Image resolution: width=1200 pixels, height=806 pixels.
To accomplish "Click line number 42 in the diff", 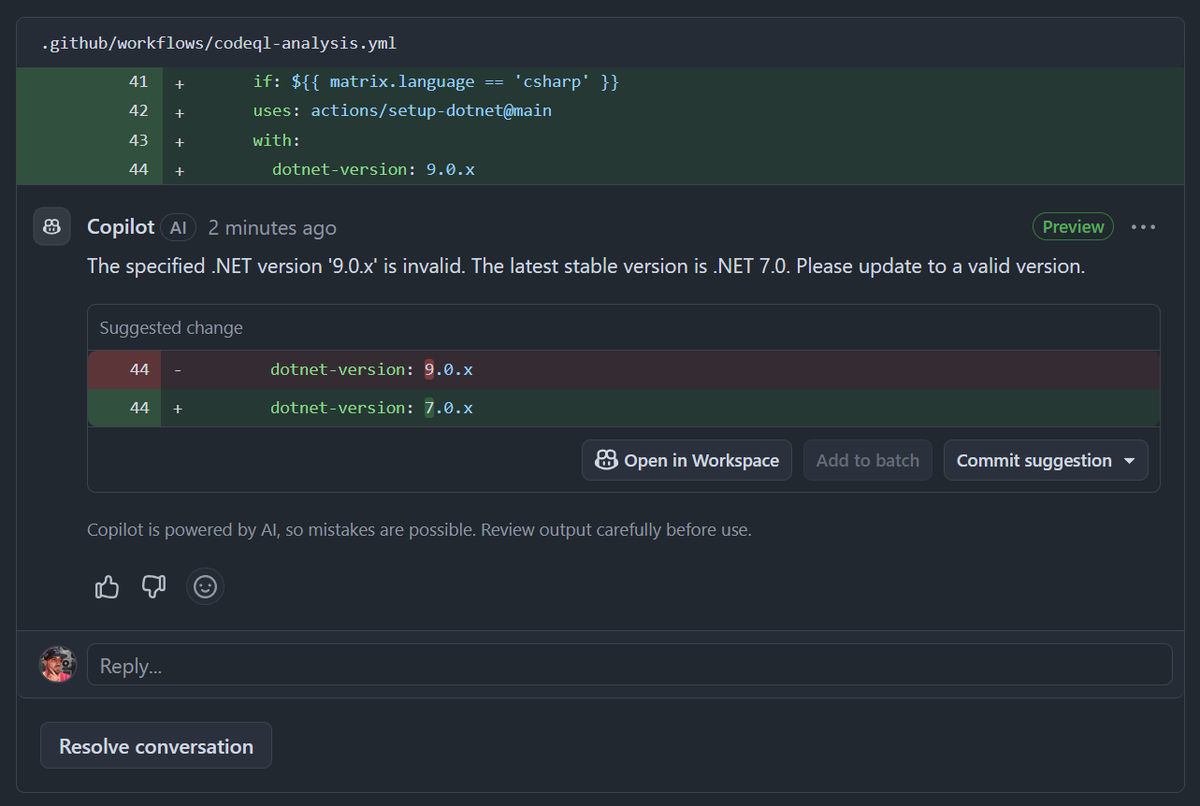I will 139,111.
